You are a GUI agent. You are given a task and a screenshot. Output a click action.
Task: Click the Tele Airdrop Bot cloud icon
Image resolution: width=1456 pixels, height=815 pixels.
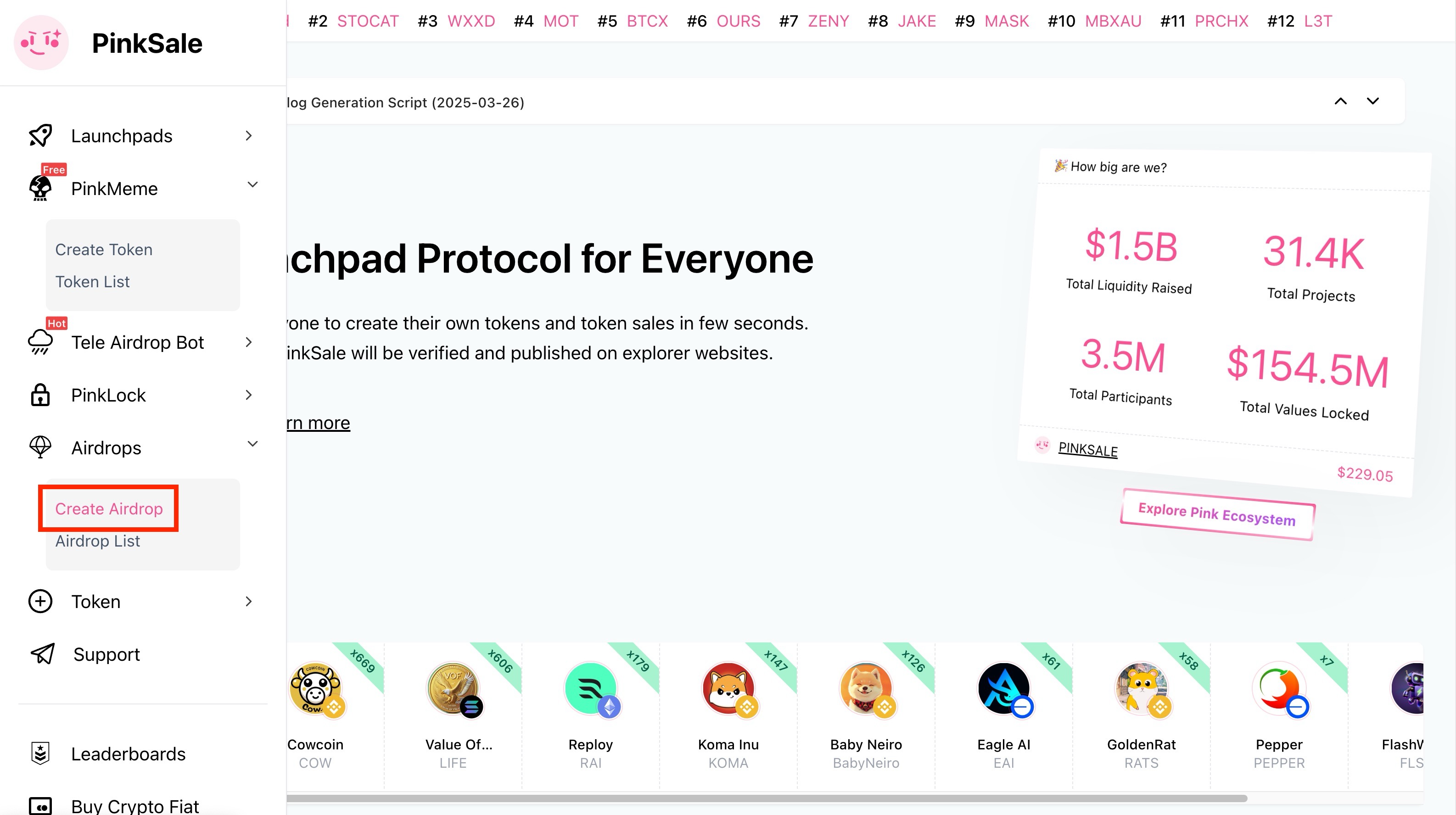(x=40, y=342)
